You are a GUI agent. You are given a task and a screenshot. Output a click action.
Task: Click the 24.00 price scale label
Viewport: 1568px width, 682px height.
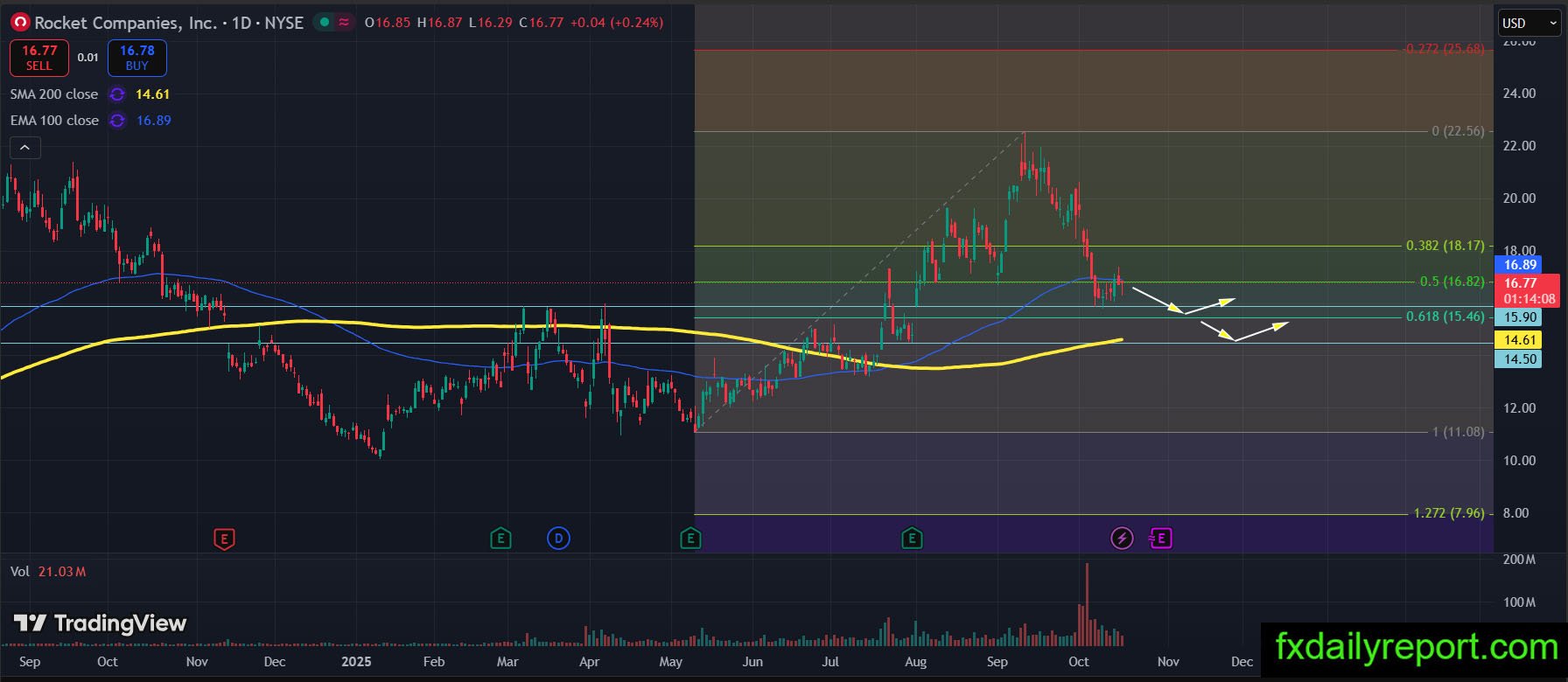[x=1519, y=94]
